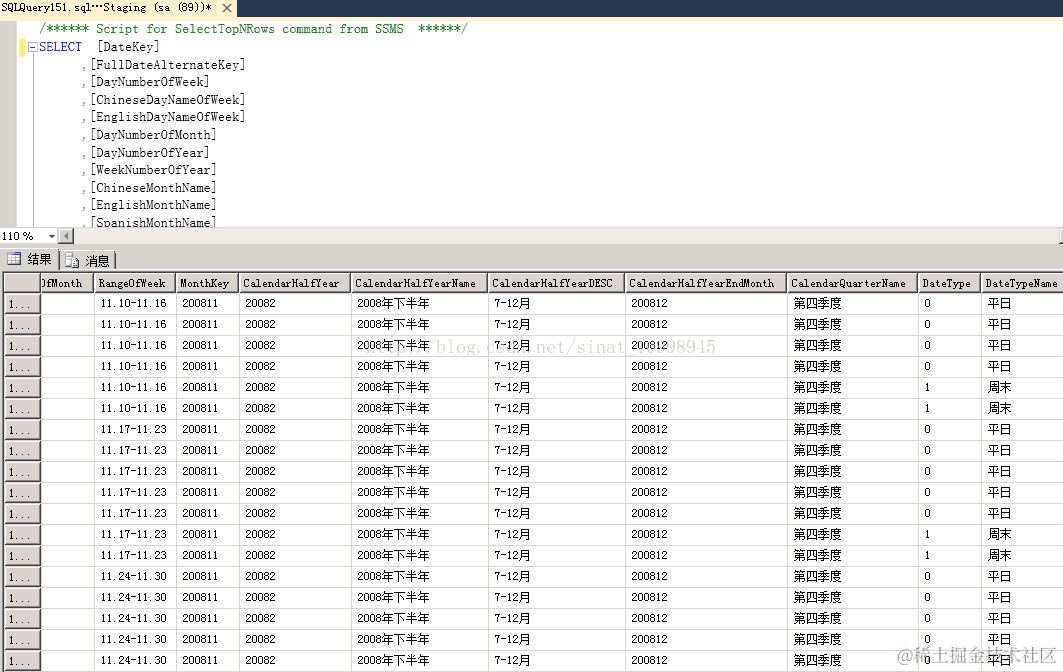1063x672 pixels.
Task: Select the RangeOfWeek column header
Action: pos(135,283)
